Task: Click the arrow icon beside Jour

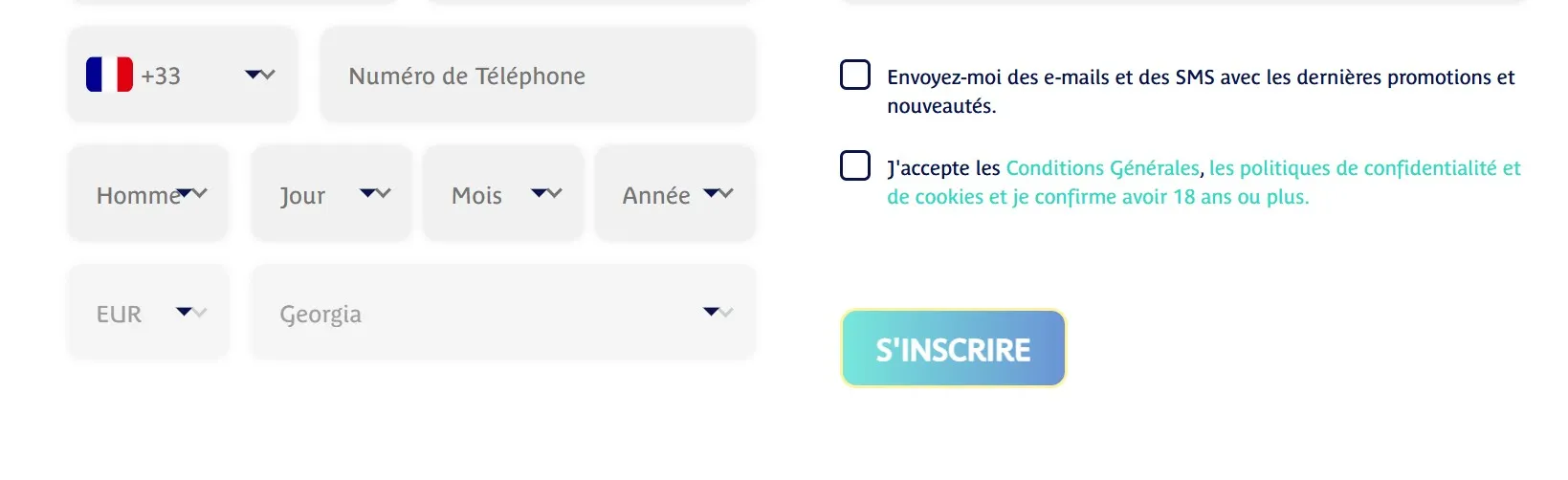Action: click(x=375, y=193)
